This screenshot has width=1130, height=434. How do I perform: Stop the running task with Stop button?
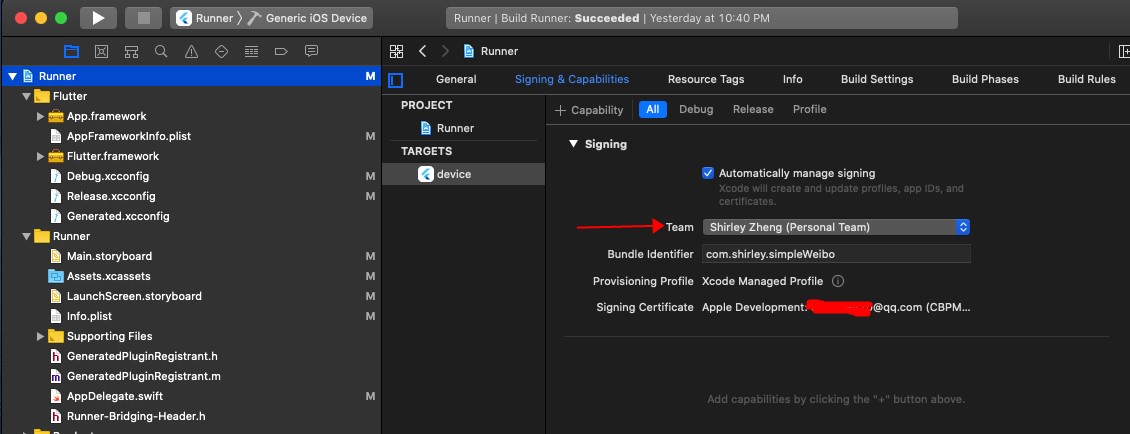pos(143,18)
